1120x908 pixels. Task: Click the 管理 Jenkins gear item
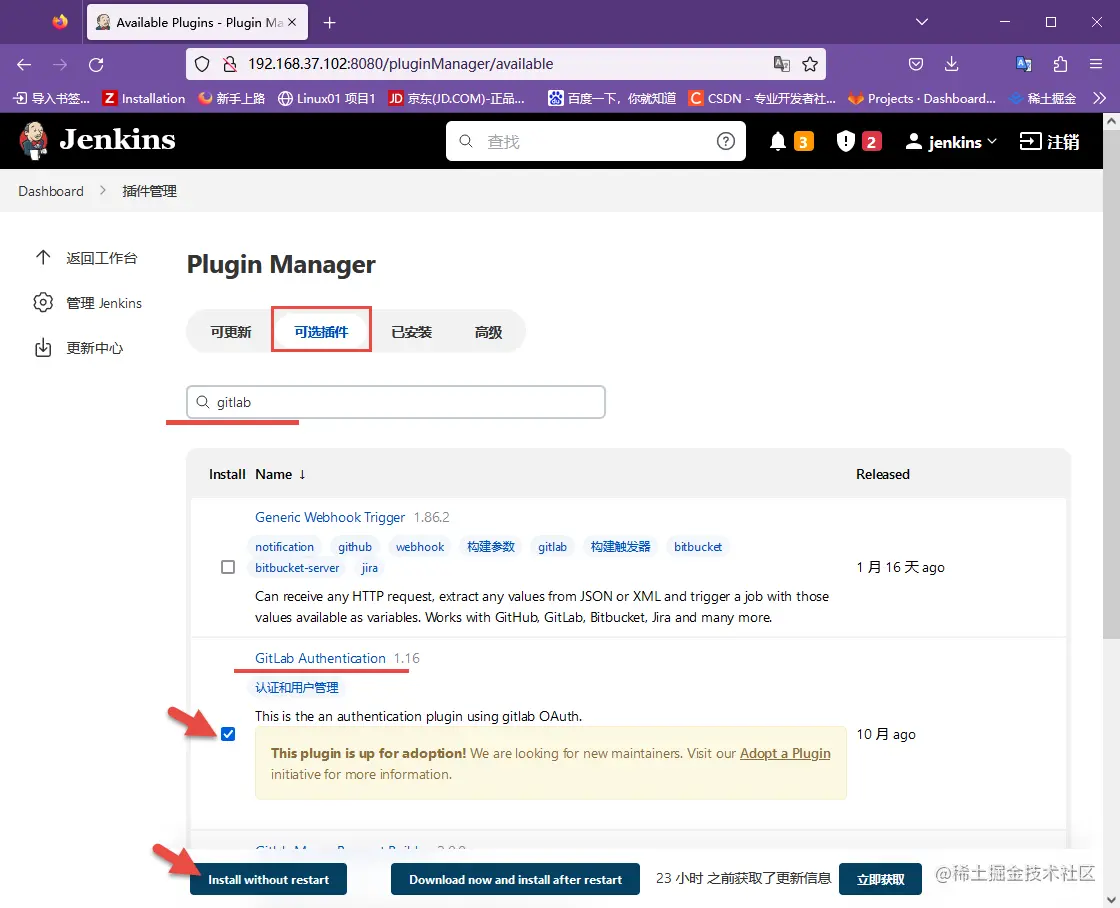(x=88, y=303)
